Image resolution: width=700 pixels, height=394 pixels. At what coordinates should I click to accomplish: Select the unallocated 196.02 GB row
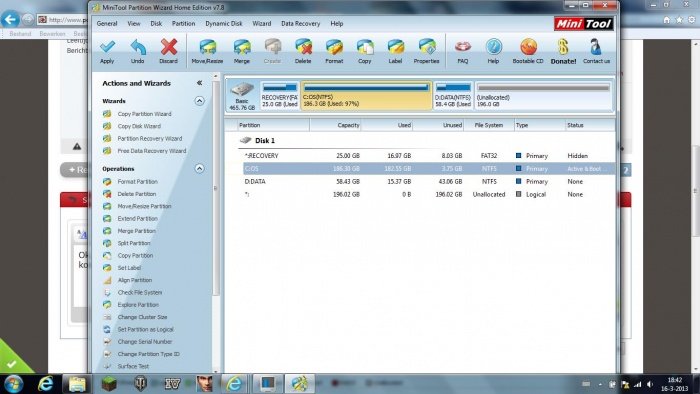429,195
